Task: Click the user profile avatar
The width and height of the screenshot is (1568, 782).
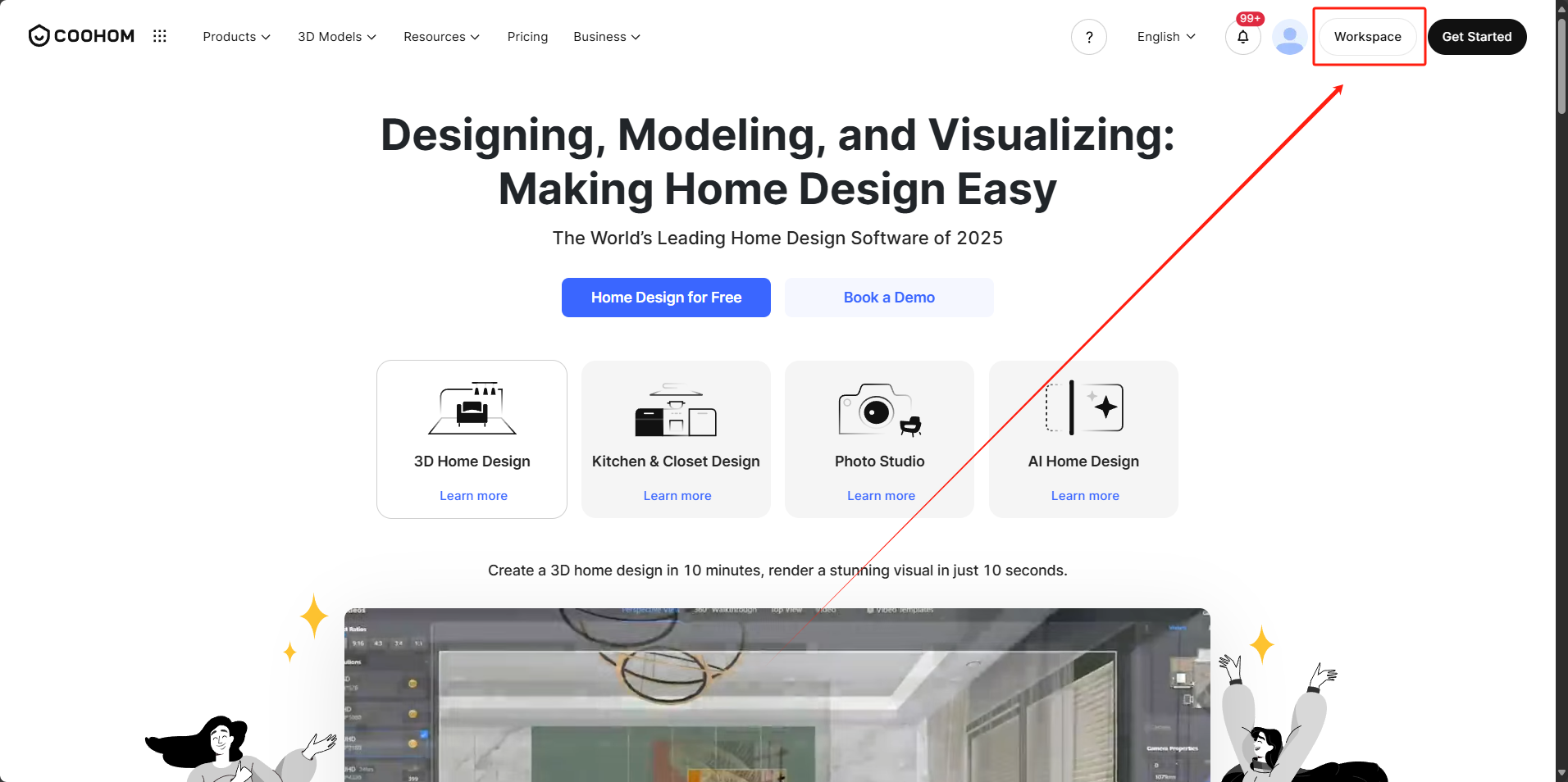Action: [1289, 37]
